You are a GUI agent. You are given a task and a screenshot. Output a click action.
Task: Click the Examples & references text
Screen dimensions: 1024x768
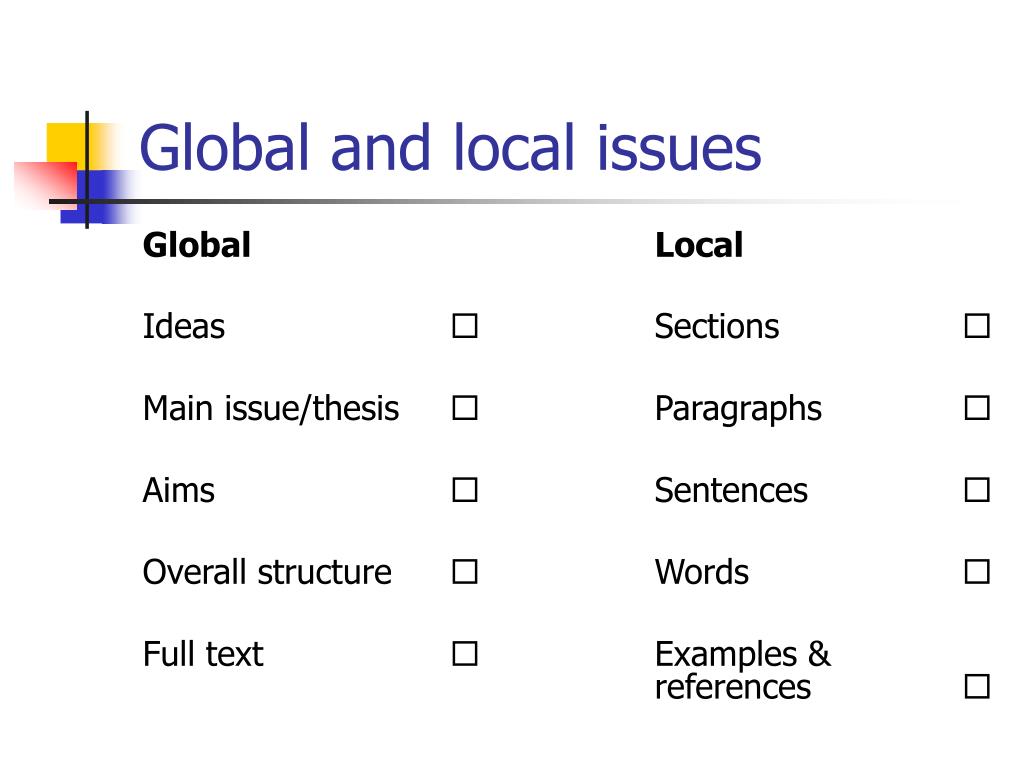point(743,670)
